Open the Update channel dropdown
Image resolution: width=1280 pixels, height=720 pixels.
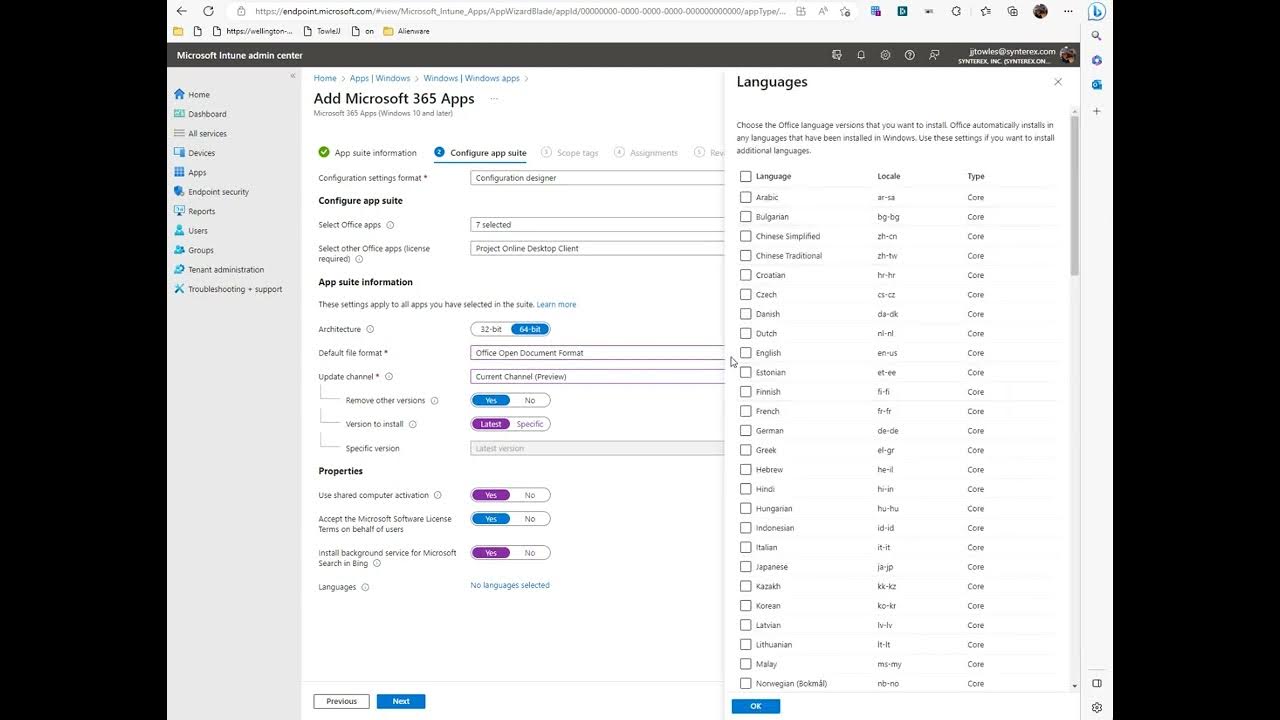click(597, 377)
